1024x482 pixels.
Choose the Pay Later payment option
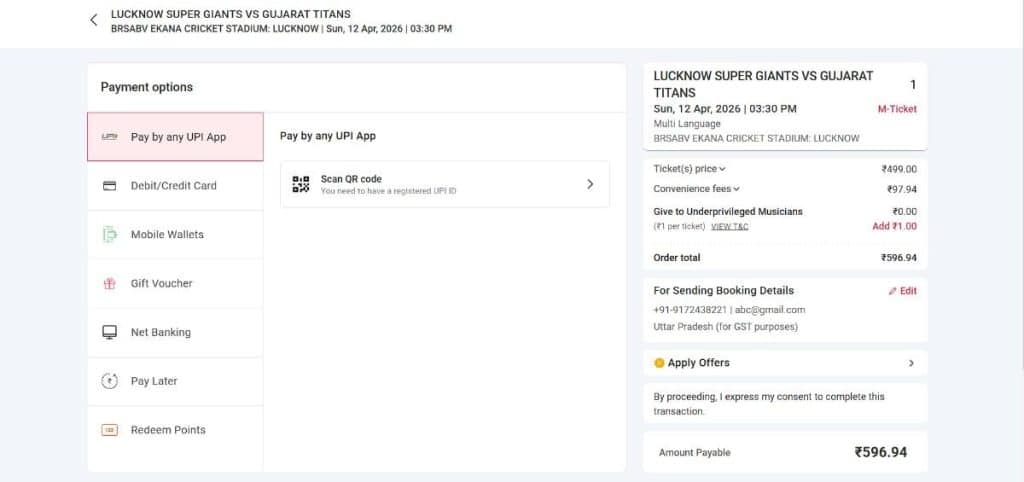coord(154,381)
